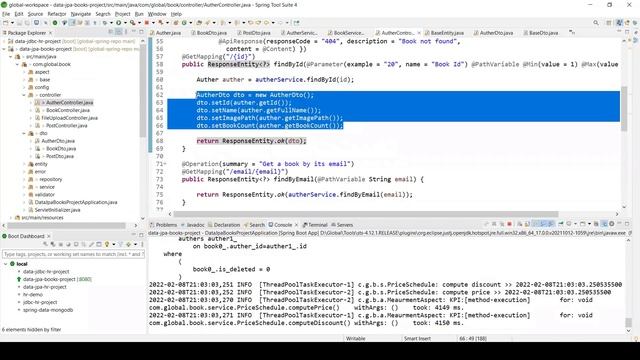Collapse the controller package node
Image resolution: width=640 pixels, height=360 pixels.
point(24,95)
